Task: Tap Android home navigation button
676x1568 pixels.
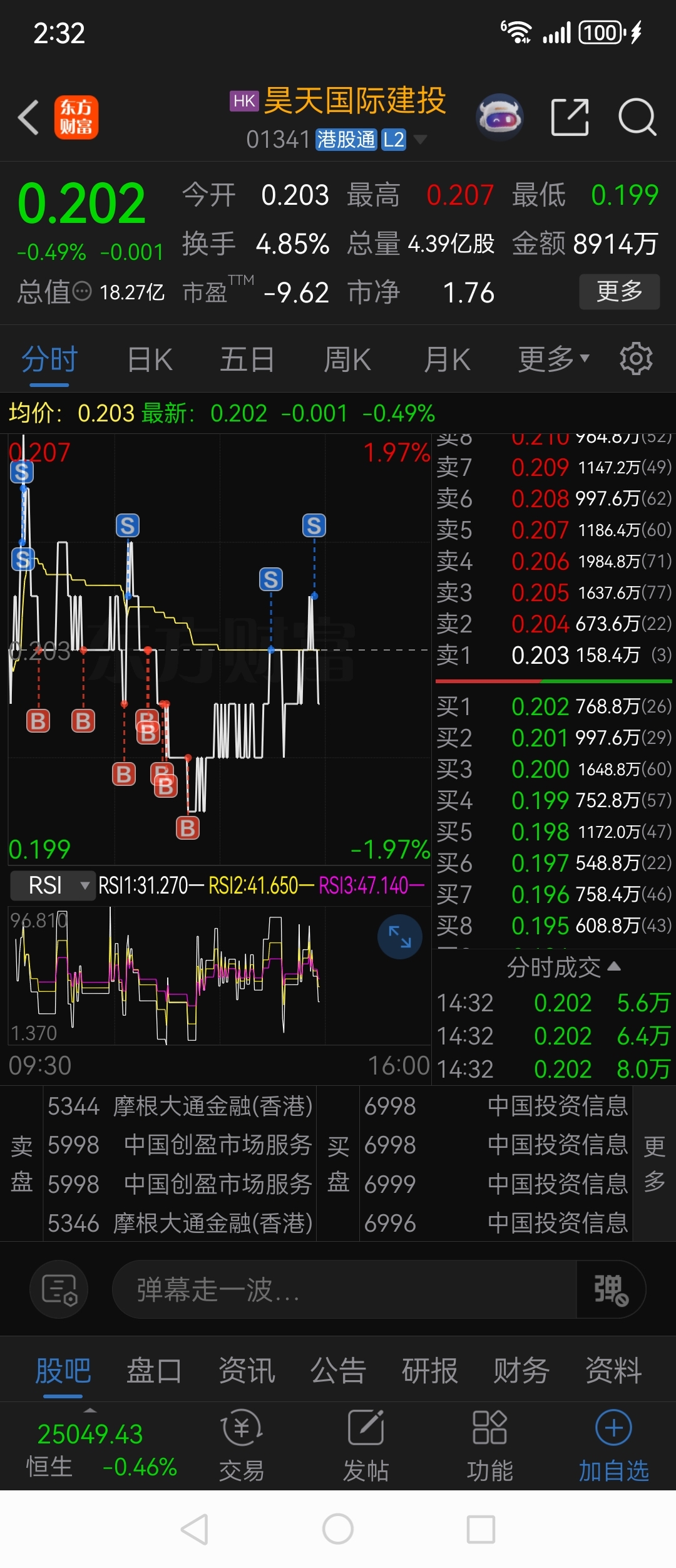Action: click(x=338, y=1529)
